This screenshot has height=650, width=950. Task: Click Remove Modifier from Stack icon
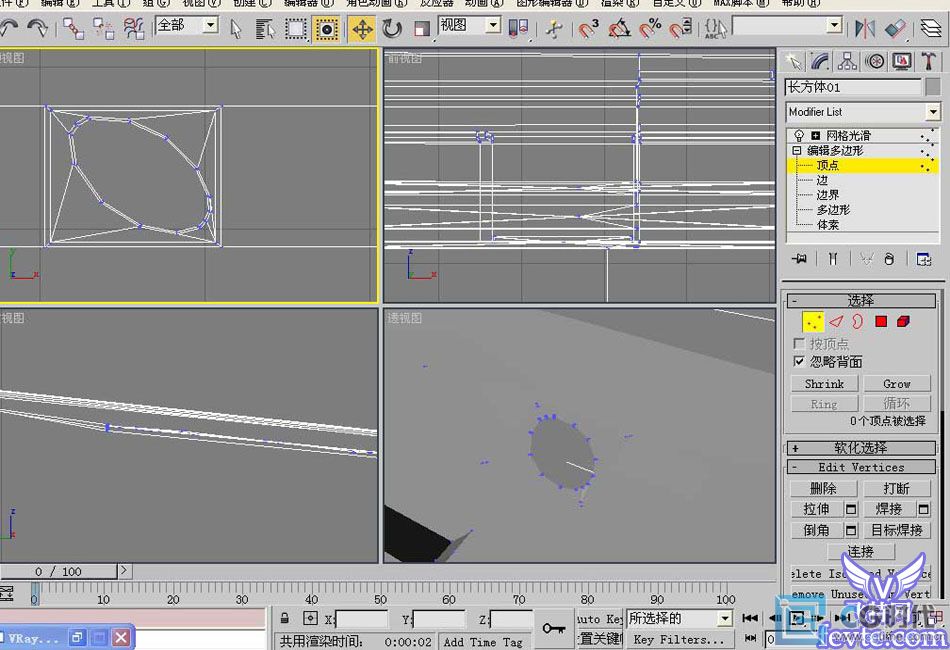click(x=889, y=259)
